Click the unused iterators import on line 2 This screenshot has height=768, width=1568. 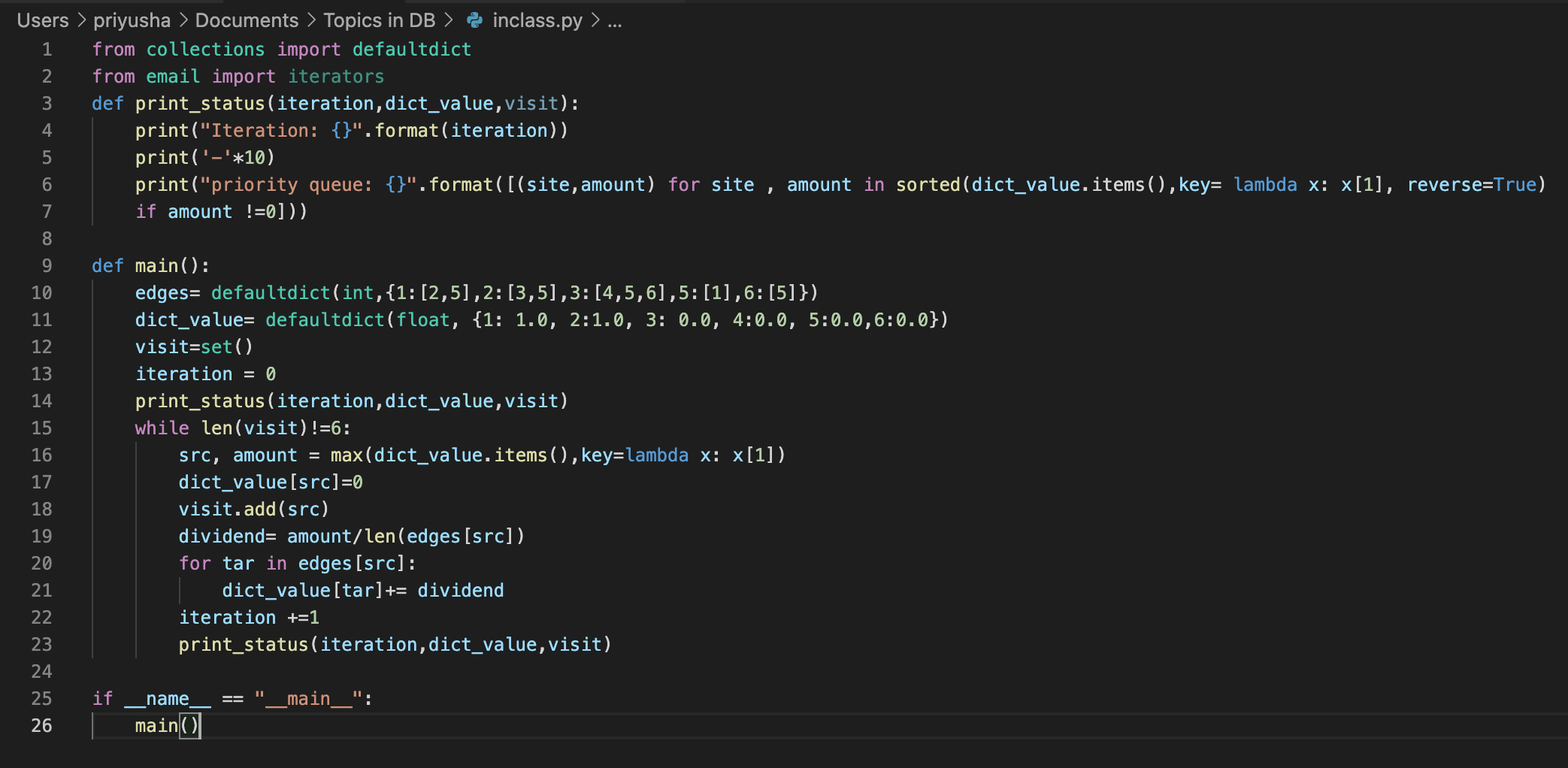(x=336, y=77)
